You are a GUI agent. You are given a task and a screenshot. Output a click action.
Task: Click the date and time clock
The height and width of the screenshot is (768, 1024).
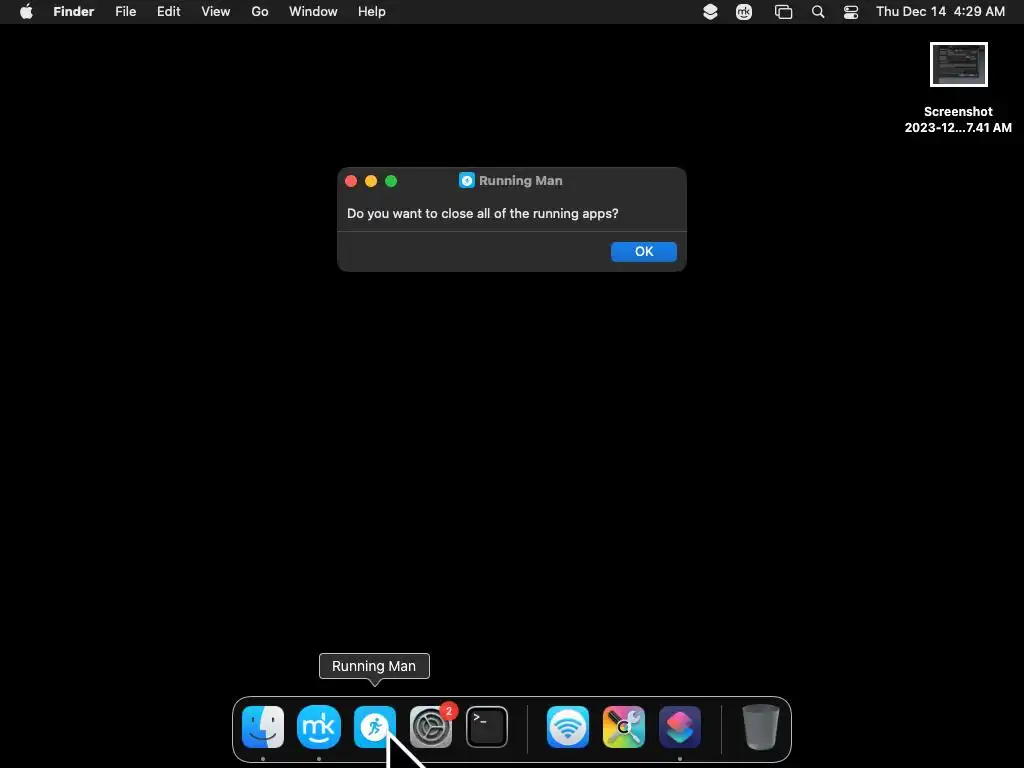pyautogui.click(x=940, y=12)
